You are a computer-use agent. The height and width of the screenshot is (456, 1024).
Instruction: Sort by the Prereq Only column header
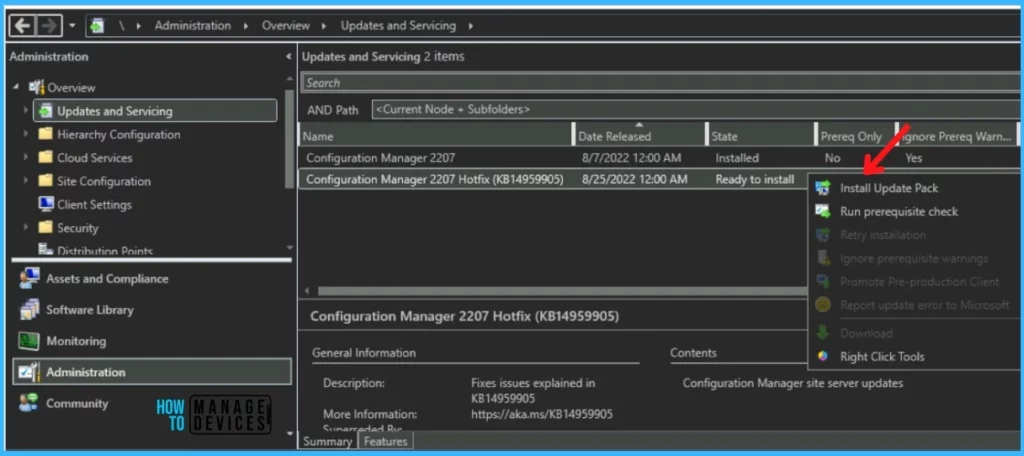pyautogui.click(x=856, y=136)
